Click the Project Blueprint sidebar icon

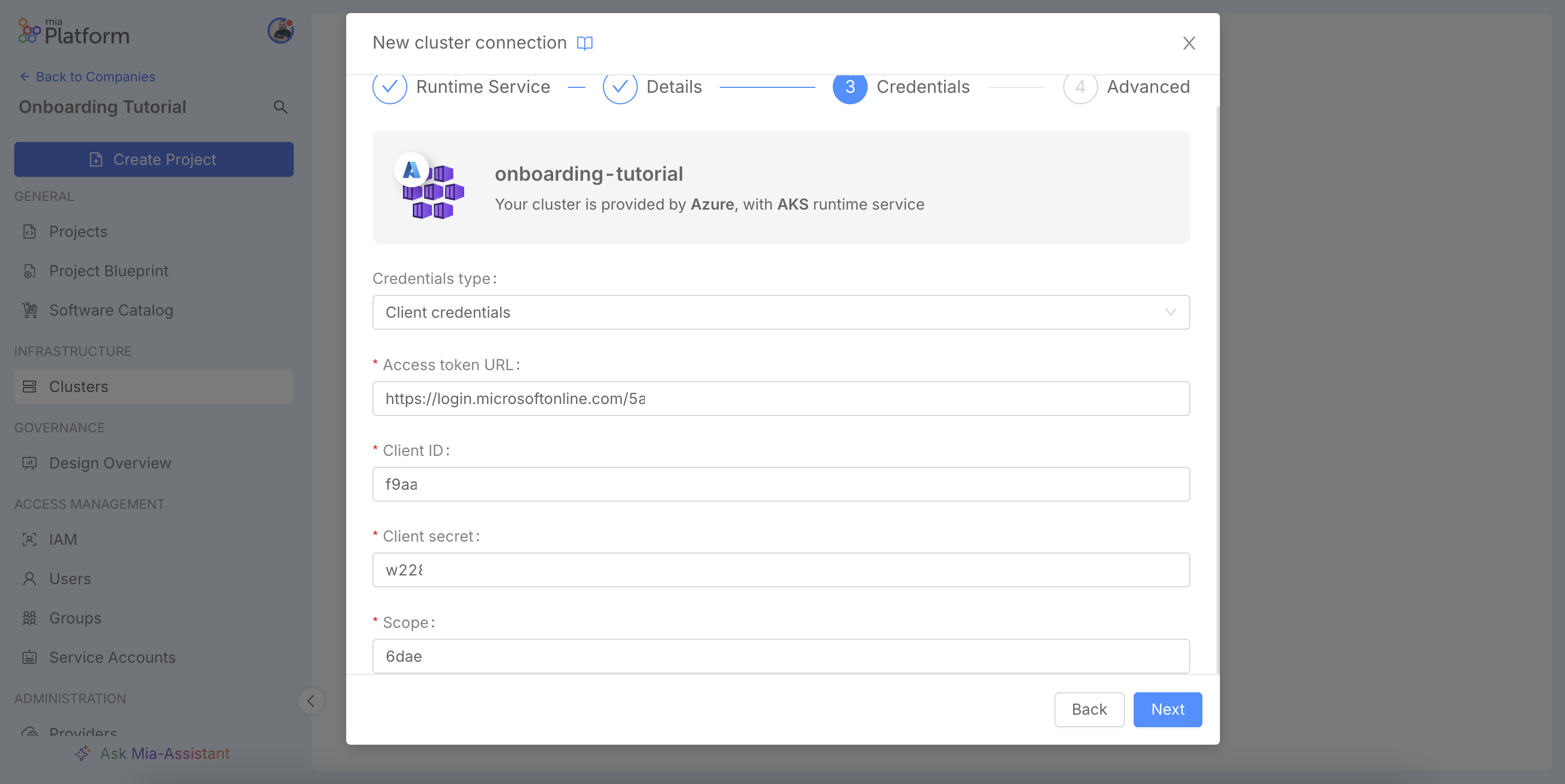tap(30, 271)
